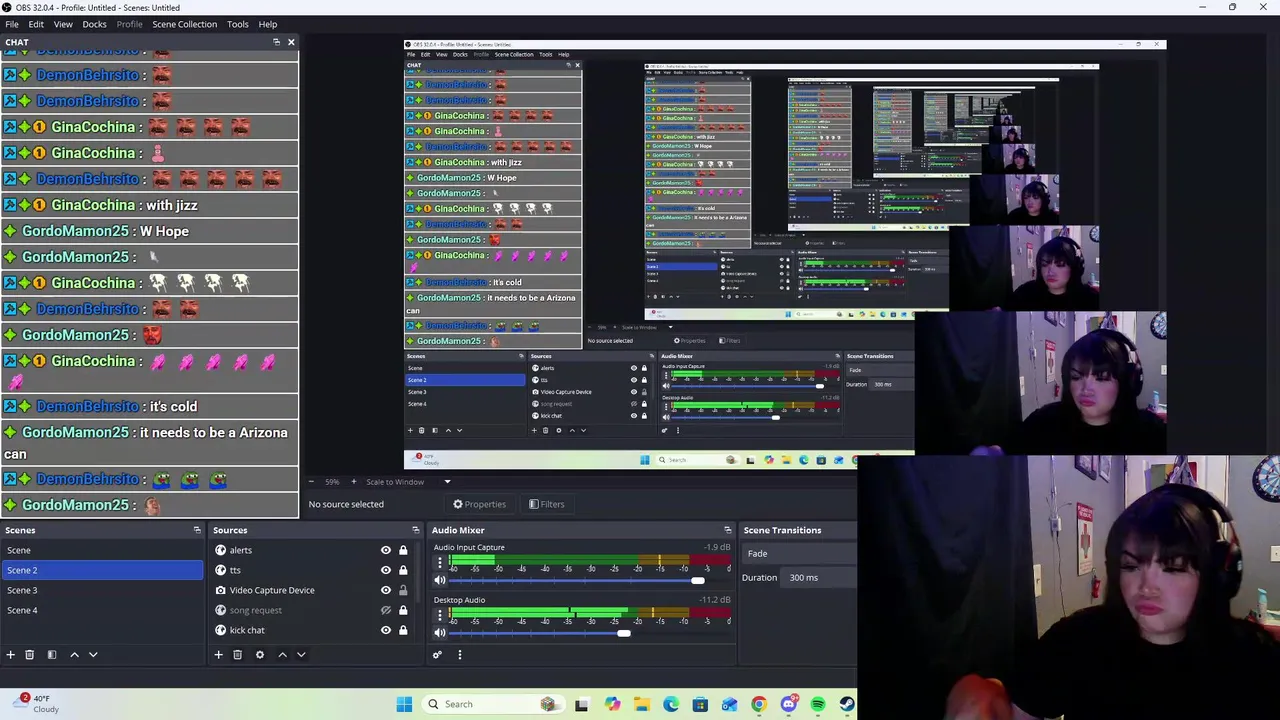Float the Chat dock panel
The height and width of the screenshot is (720, 1280).
[x=276, y=42]
